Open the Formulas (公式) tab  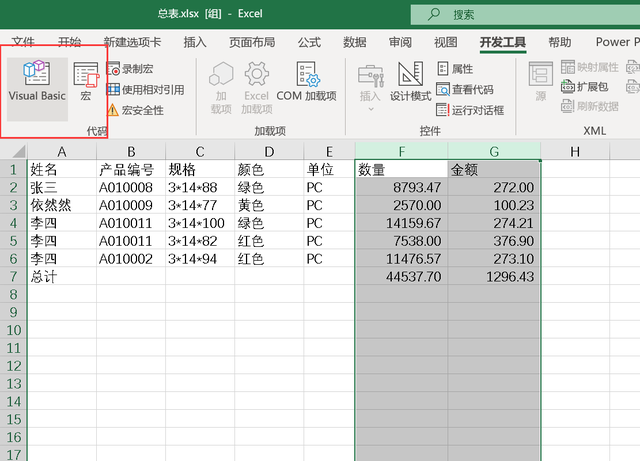pos(309,42)
